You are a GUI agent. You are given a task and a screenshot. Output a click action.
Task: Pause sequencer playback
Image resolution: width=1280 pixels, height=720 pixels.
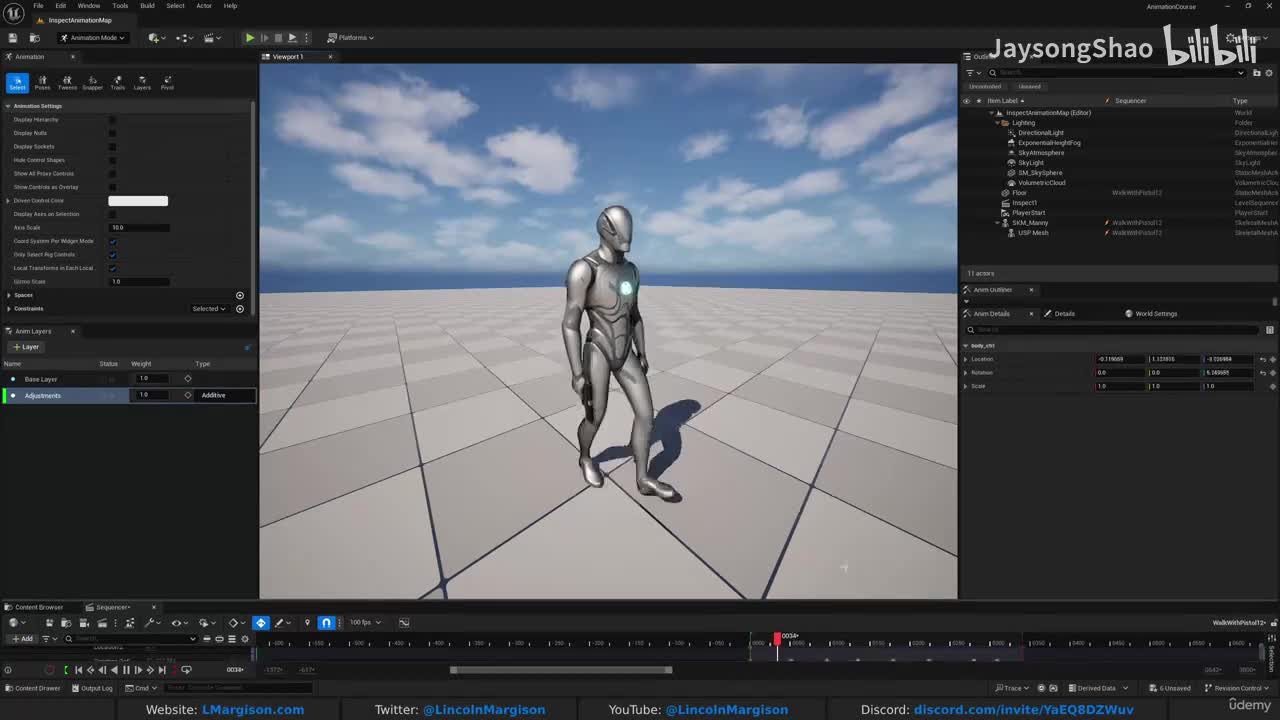point(126,670)
